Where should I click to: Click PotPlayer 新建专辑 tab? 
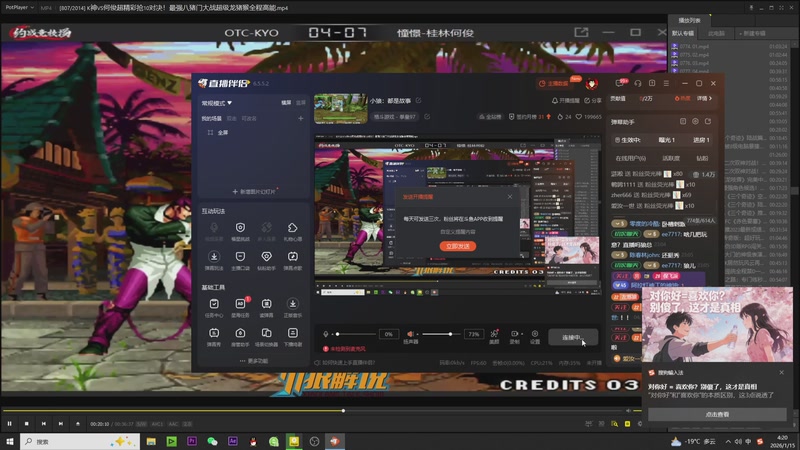click(753, 33)
